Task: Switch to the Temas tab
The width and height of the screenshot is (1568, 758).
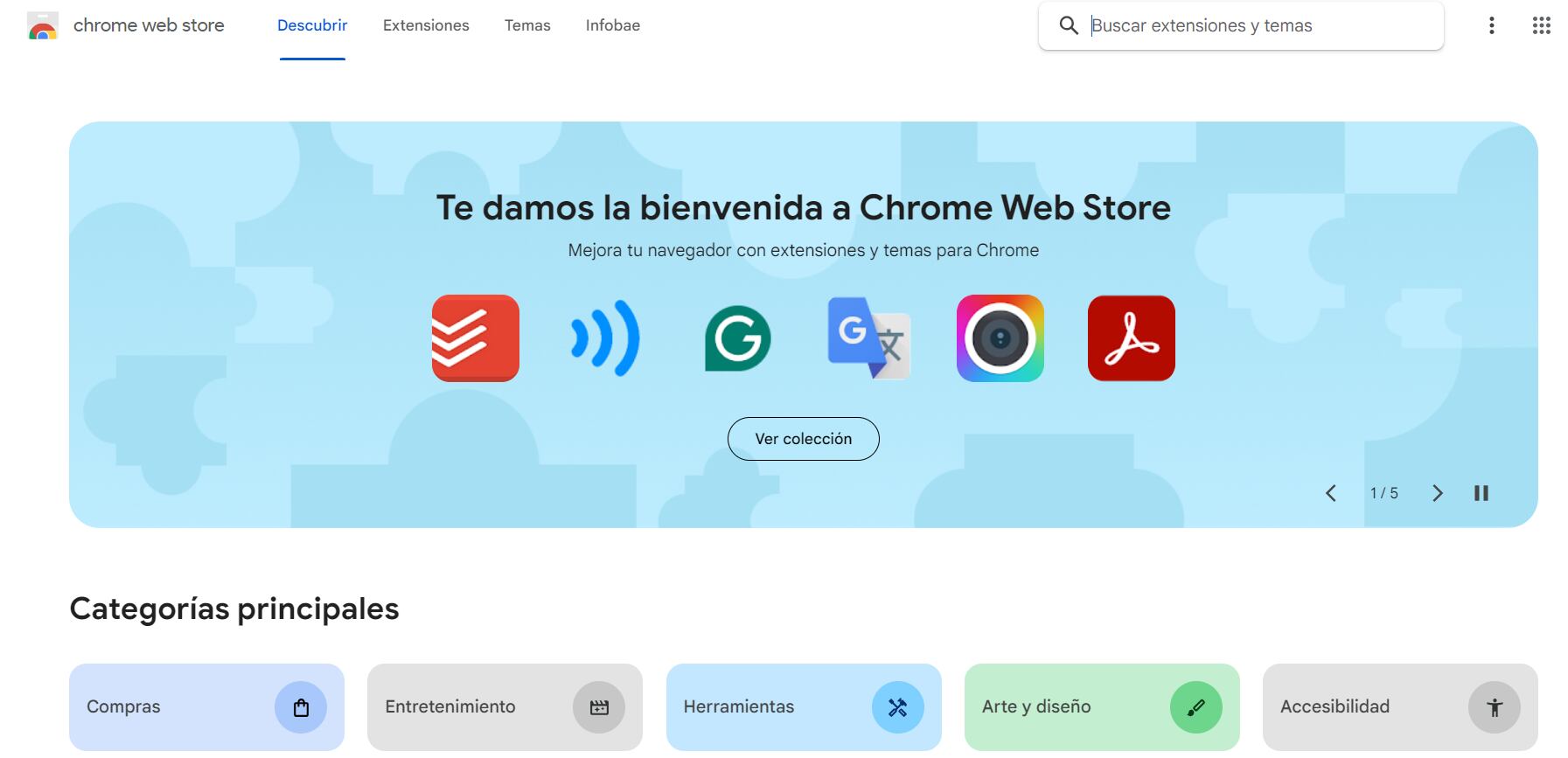Action: click(x=527, y=26)
